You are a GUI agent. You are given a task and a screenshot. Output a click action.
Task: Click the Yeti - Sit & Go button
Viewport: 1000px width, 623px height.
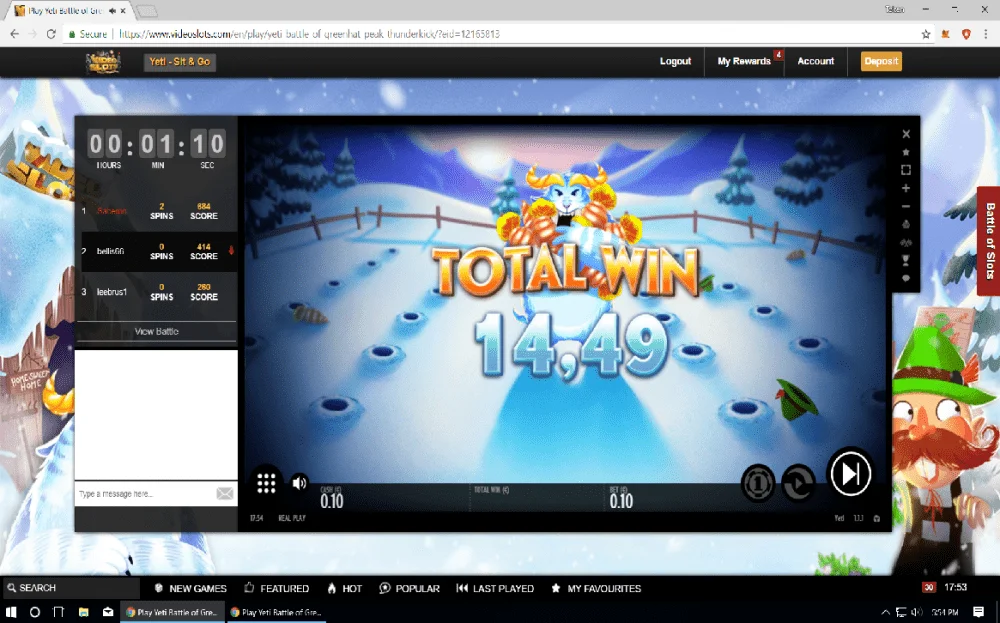[180, 62]
